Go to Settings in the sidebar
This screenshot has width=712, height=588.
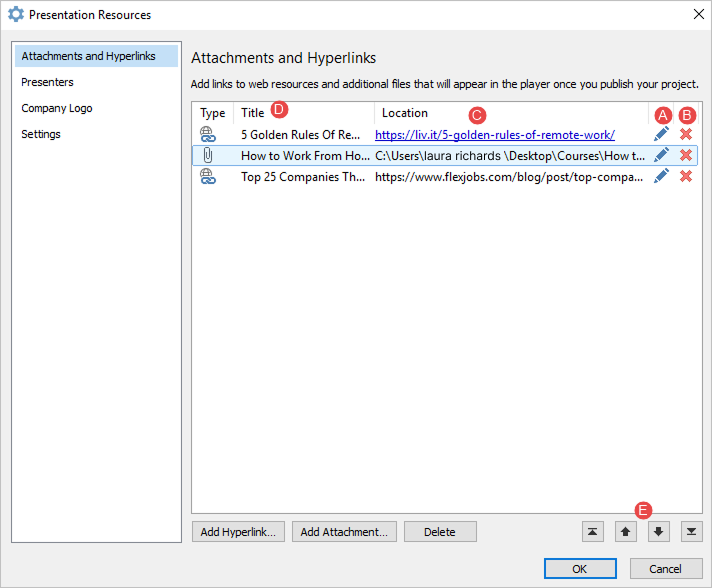(x=41, y=134)
